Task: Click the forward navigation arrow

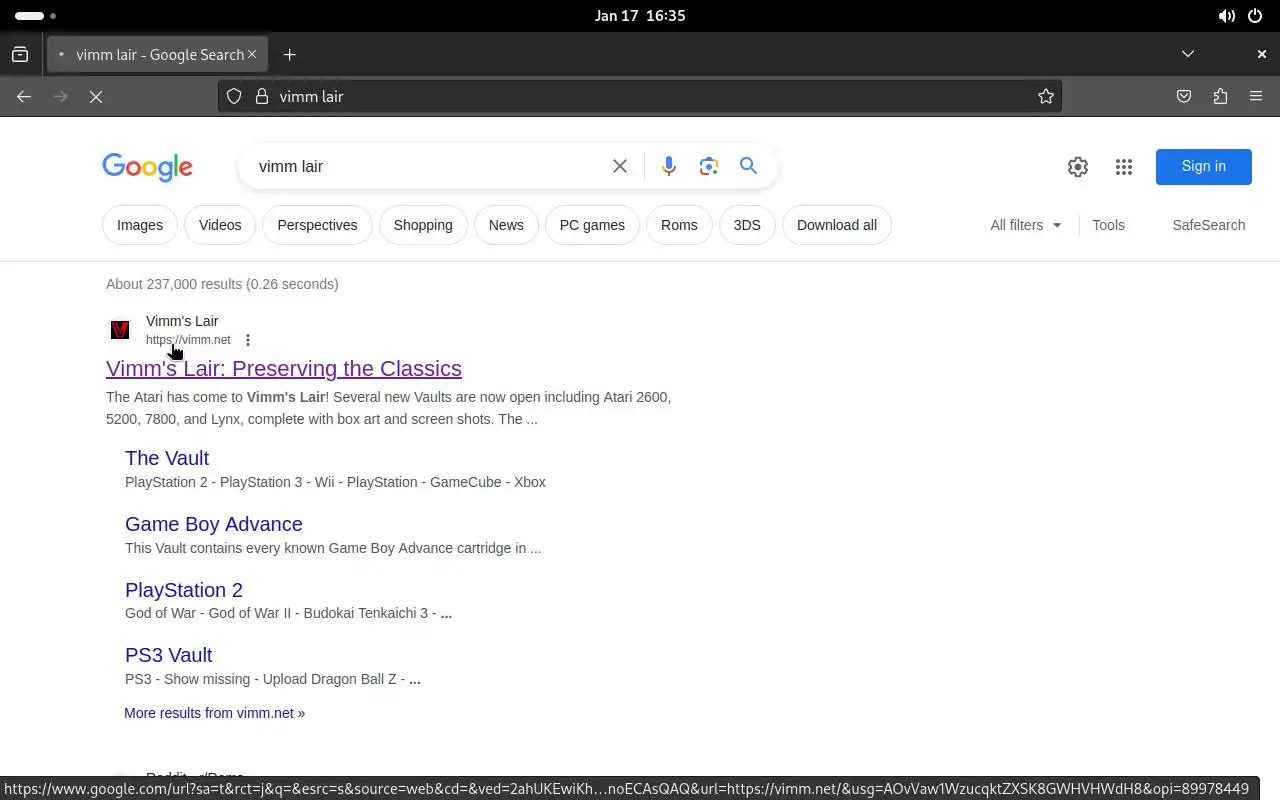Action: coord(60,96)
